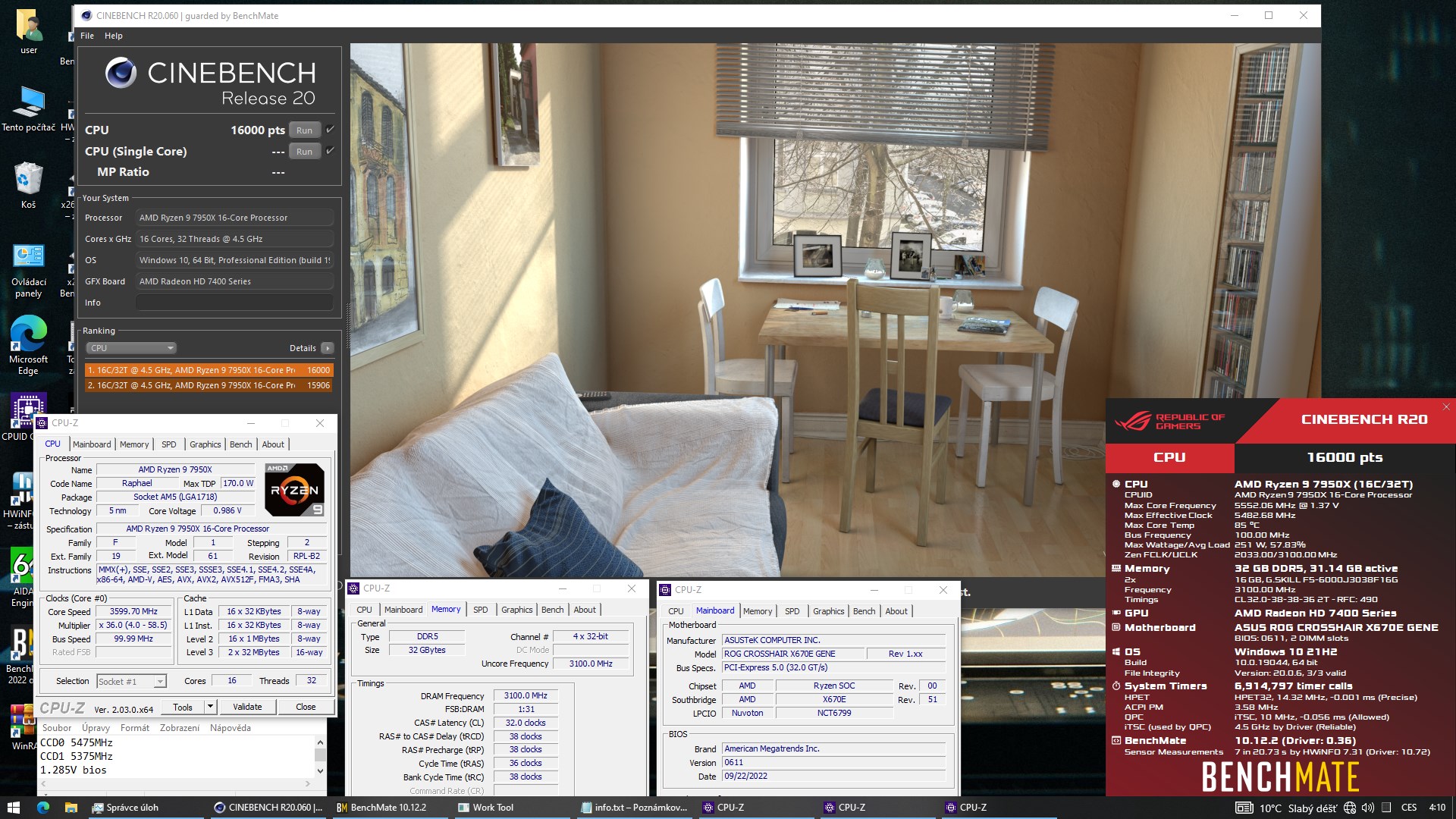1456x819 pixels.
Task: Click the Cinebench Info input field
Action: tap(234, 303)
